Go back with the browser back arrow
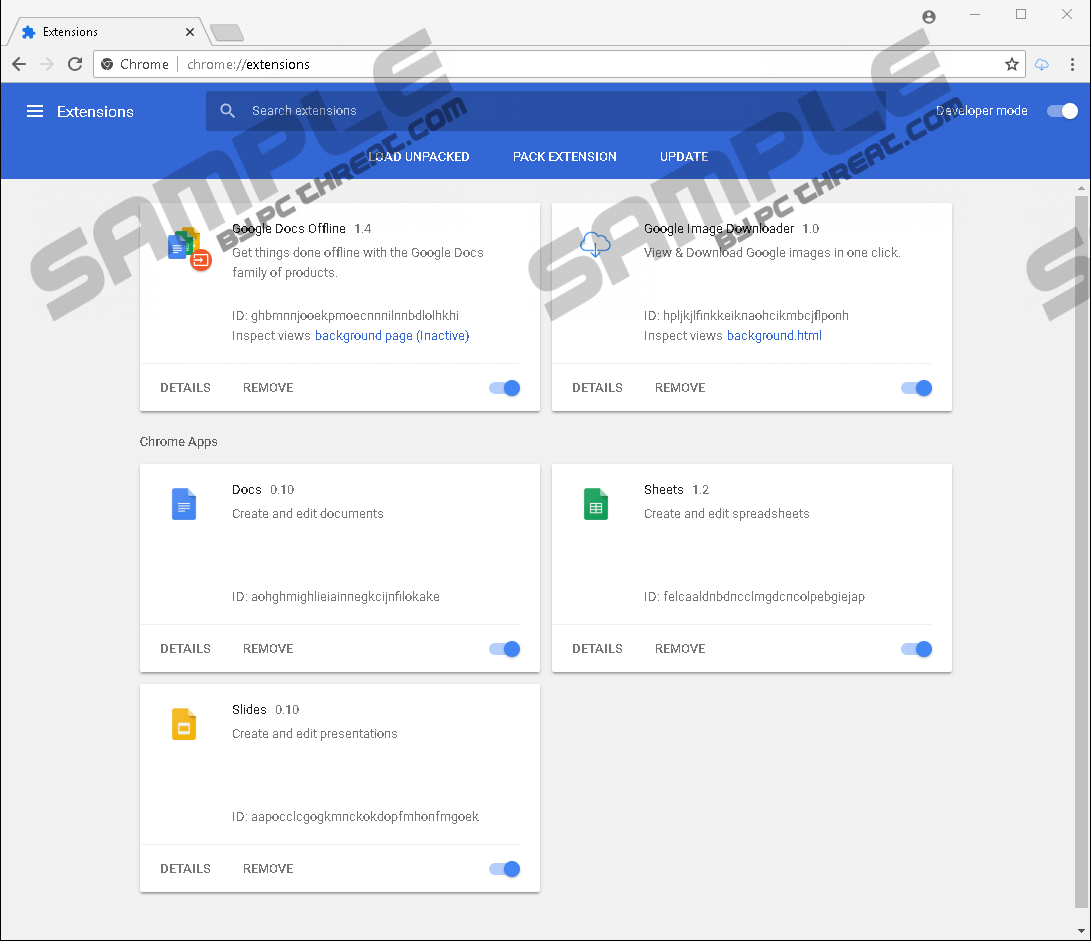 (19, 64)
